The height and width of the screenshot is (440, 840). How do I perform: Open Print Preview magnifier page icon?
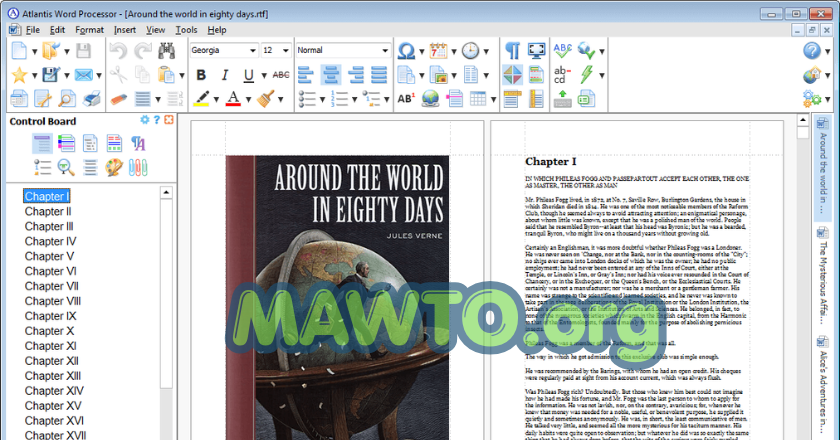point(68,99)
